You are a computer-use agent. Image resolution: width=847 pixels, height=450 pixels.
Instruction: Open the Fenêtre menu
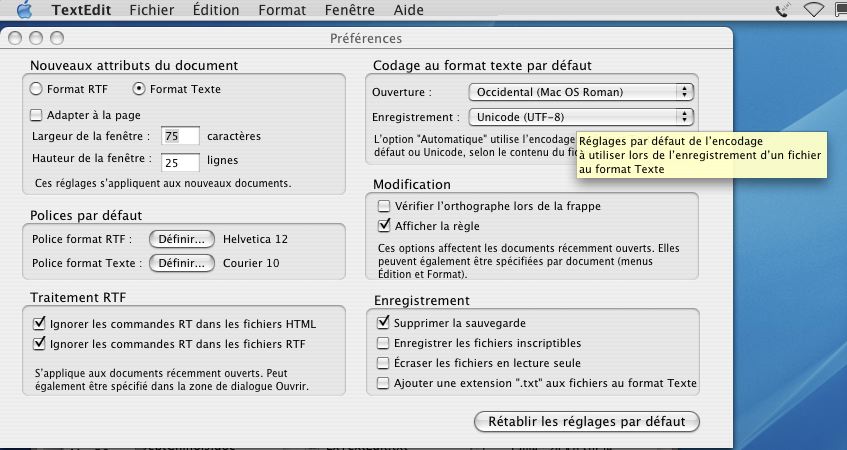(x=350, y=11)
